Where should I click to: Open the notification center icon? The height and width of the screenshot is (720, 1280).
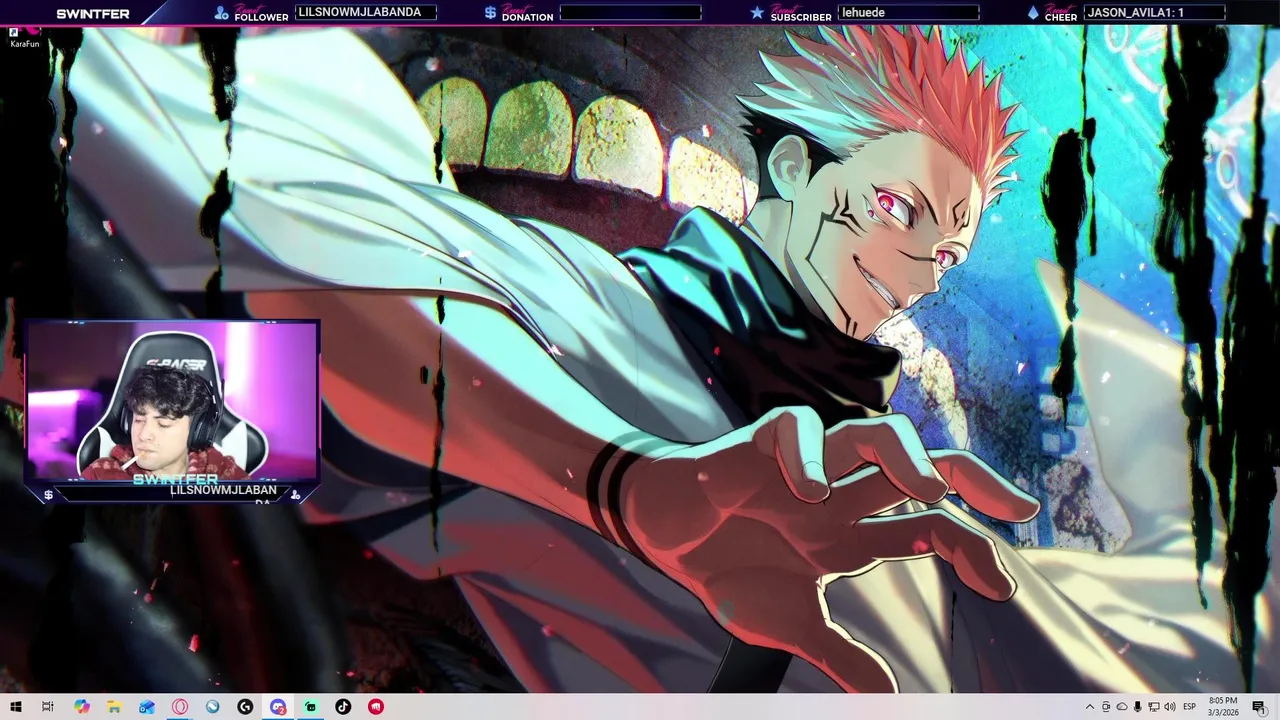1259,707
